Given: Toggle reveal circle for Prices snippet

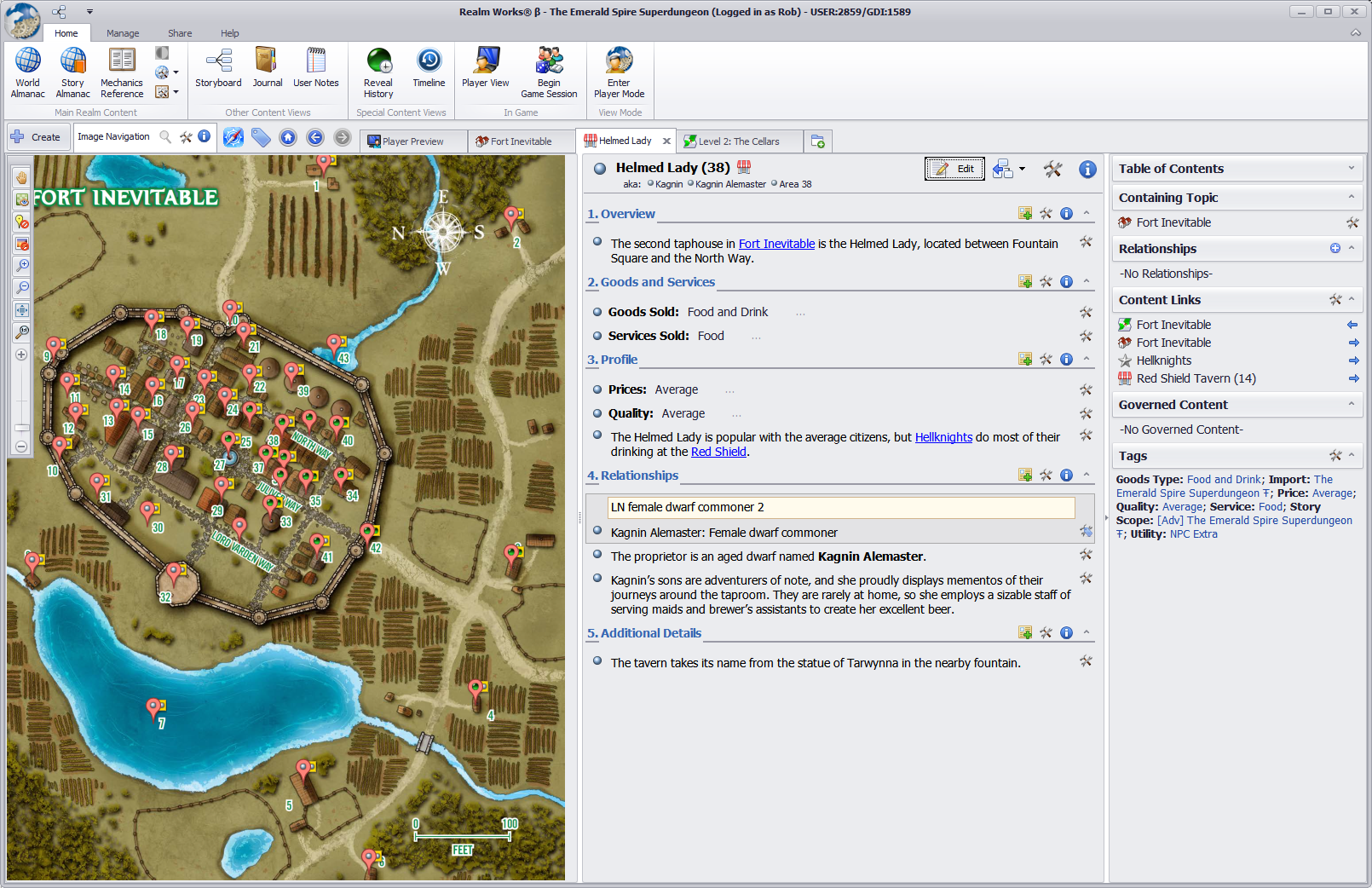Looking at the screenshot, I should (597, 389).
